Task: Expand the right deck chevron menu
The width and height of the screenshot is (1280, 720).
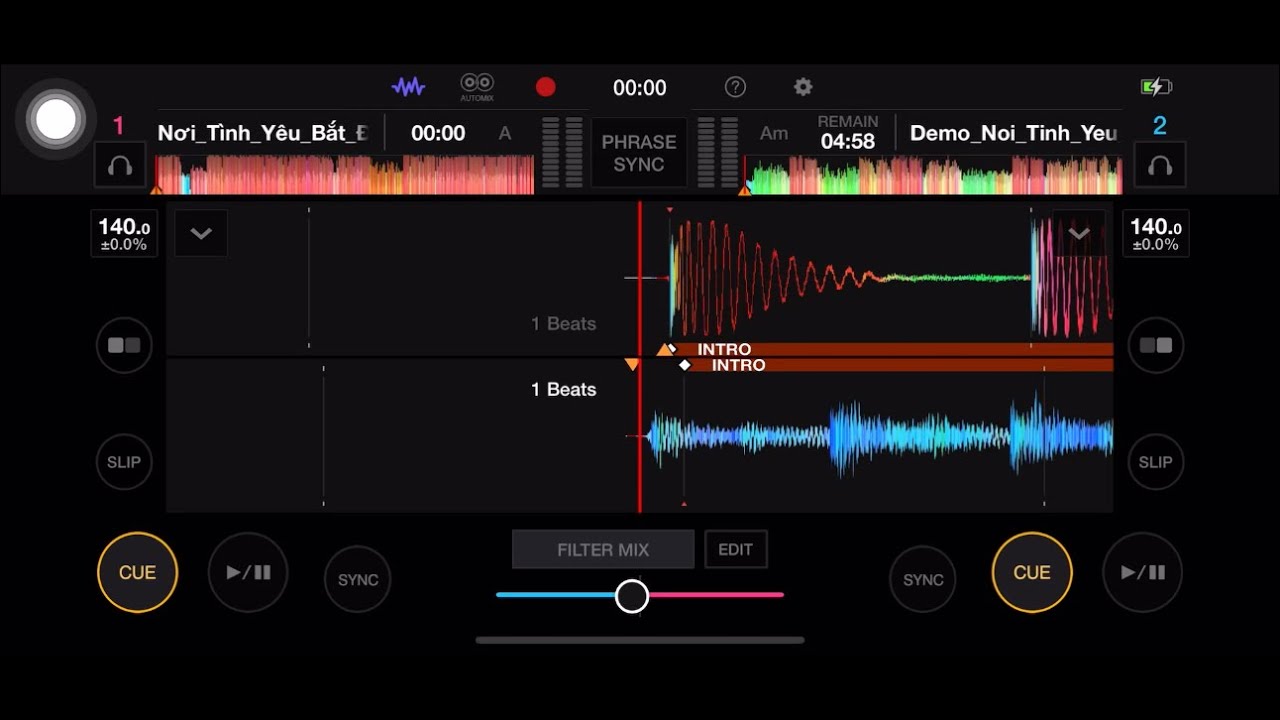Action: [1078, 234]
